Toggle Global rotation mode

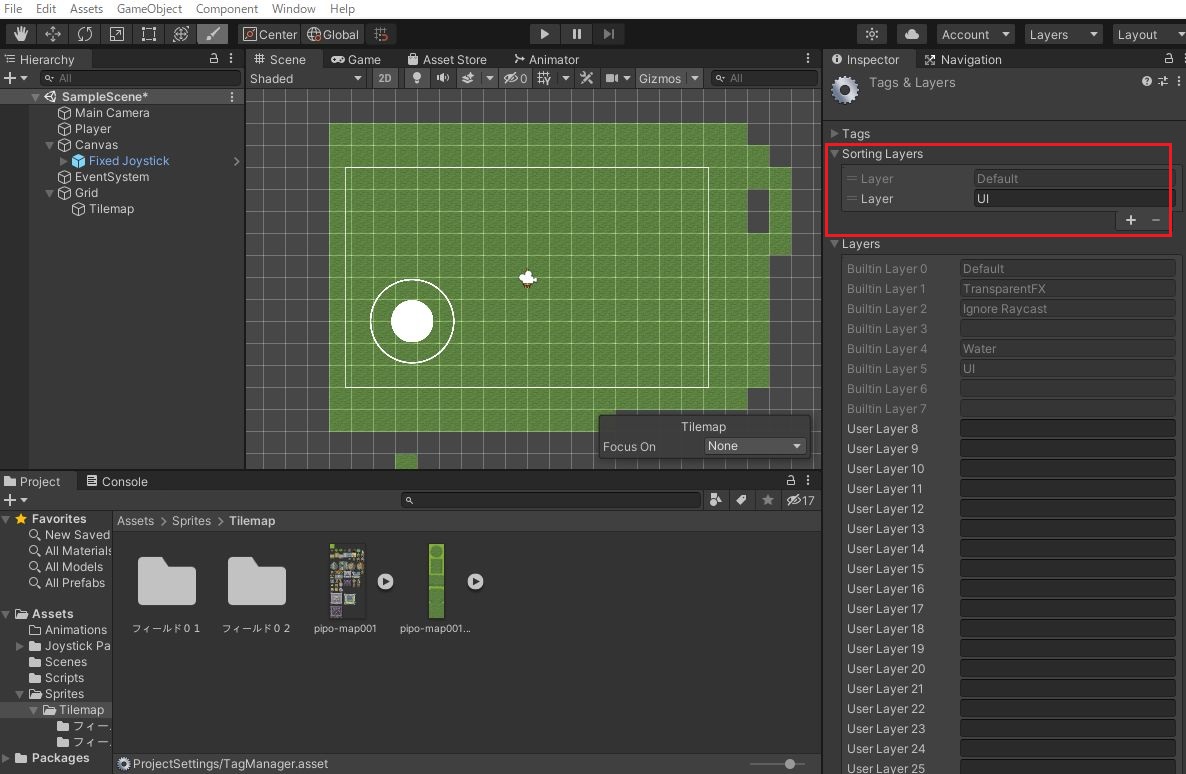(333, 34)
